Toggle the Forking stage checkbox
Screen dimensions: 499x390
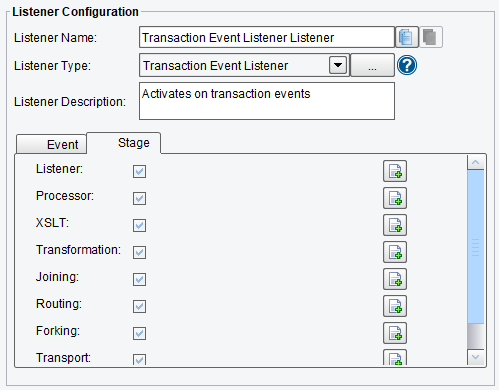139,334
